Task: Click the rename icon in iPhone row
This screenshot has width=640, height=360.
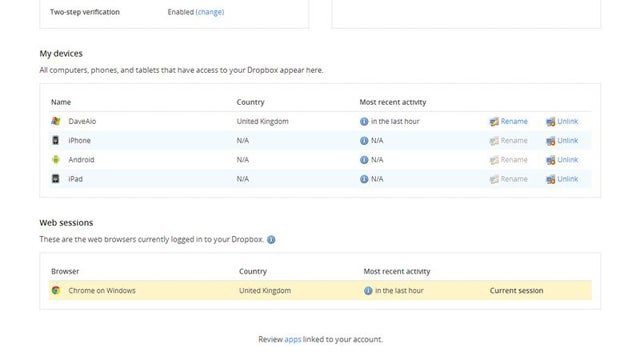Action: tap(494, 141)
